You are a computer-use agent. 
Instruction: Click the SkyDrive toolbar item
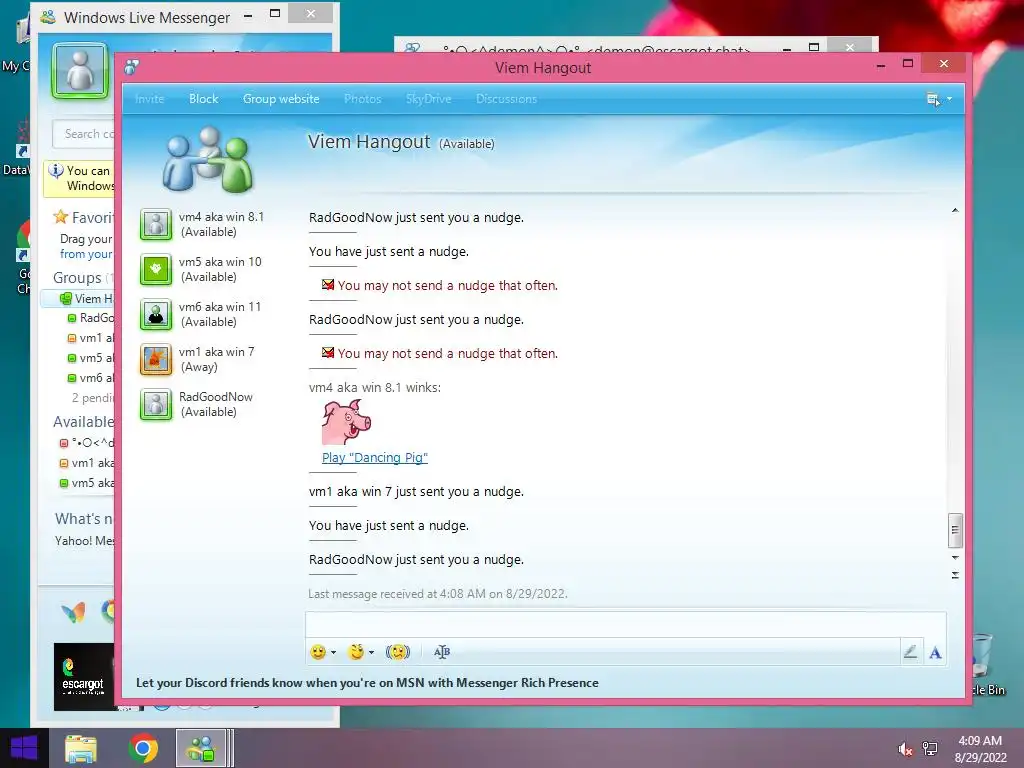point(428,99)
